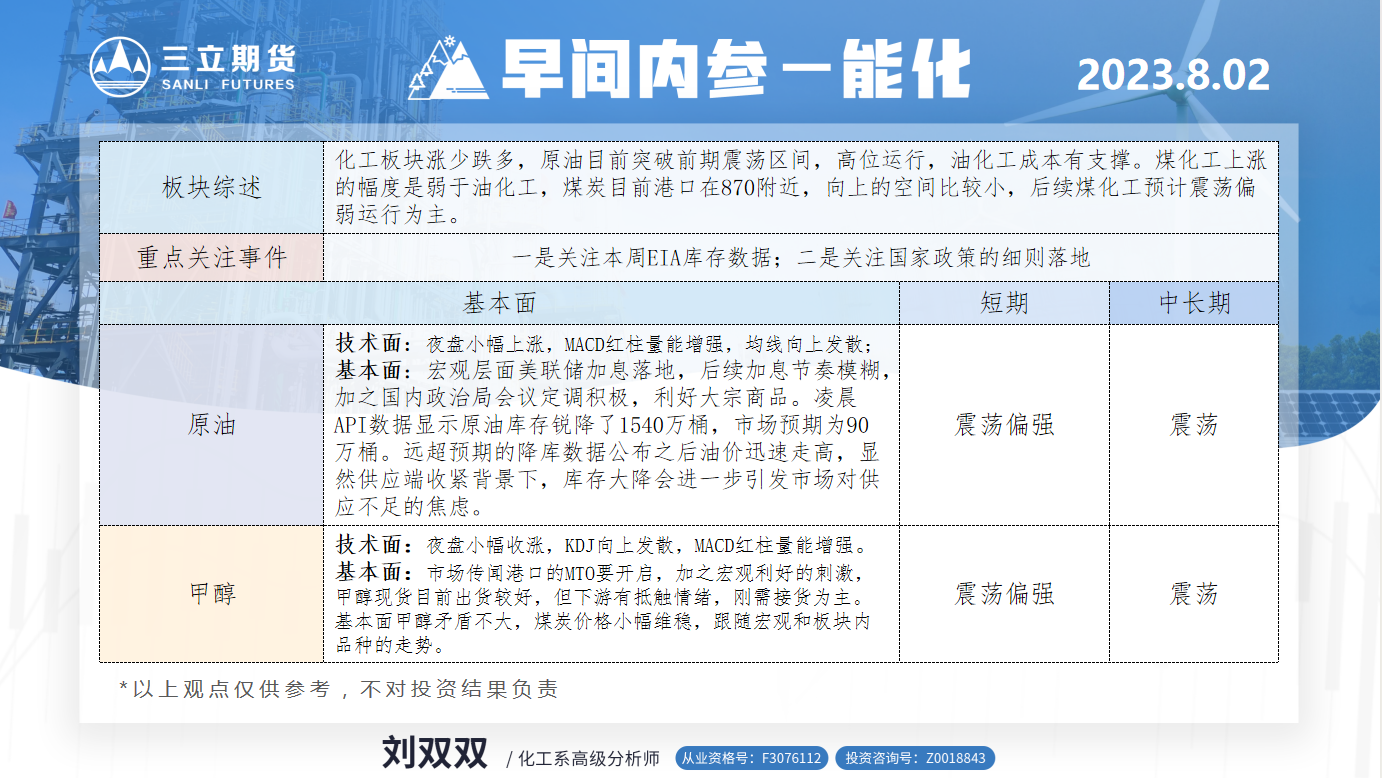
Task: Click the EIA库存数据 key events text
Action: (800, 258)
